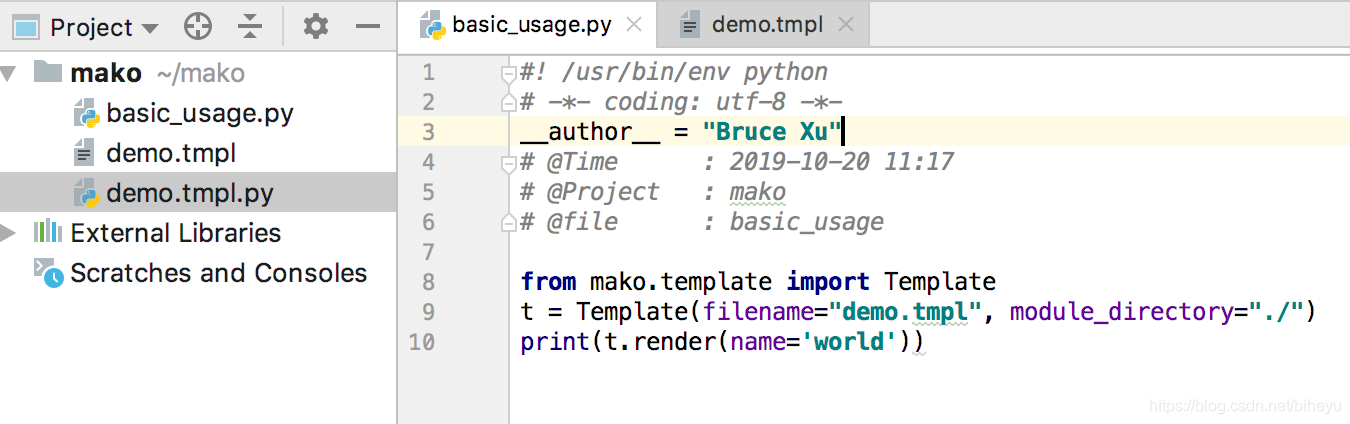
Task: Click line number 9 in gutter
Action: tap(428, 312)
